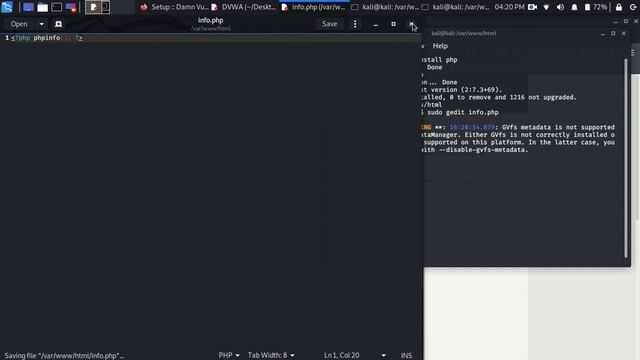Switch to second workspace thumbnail
Image resolution: width=640 pixels, height=360 pixels.
105,7
